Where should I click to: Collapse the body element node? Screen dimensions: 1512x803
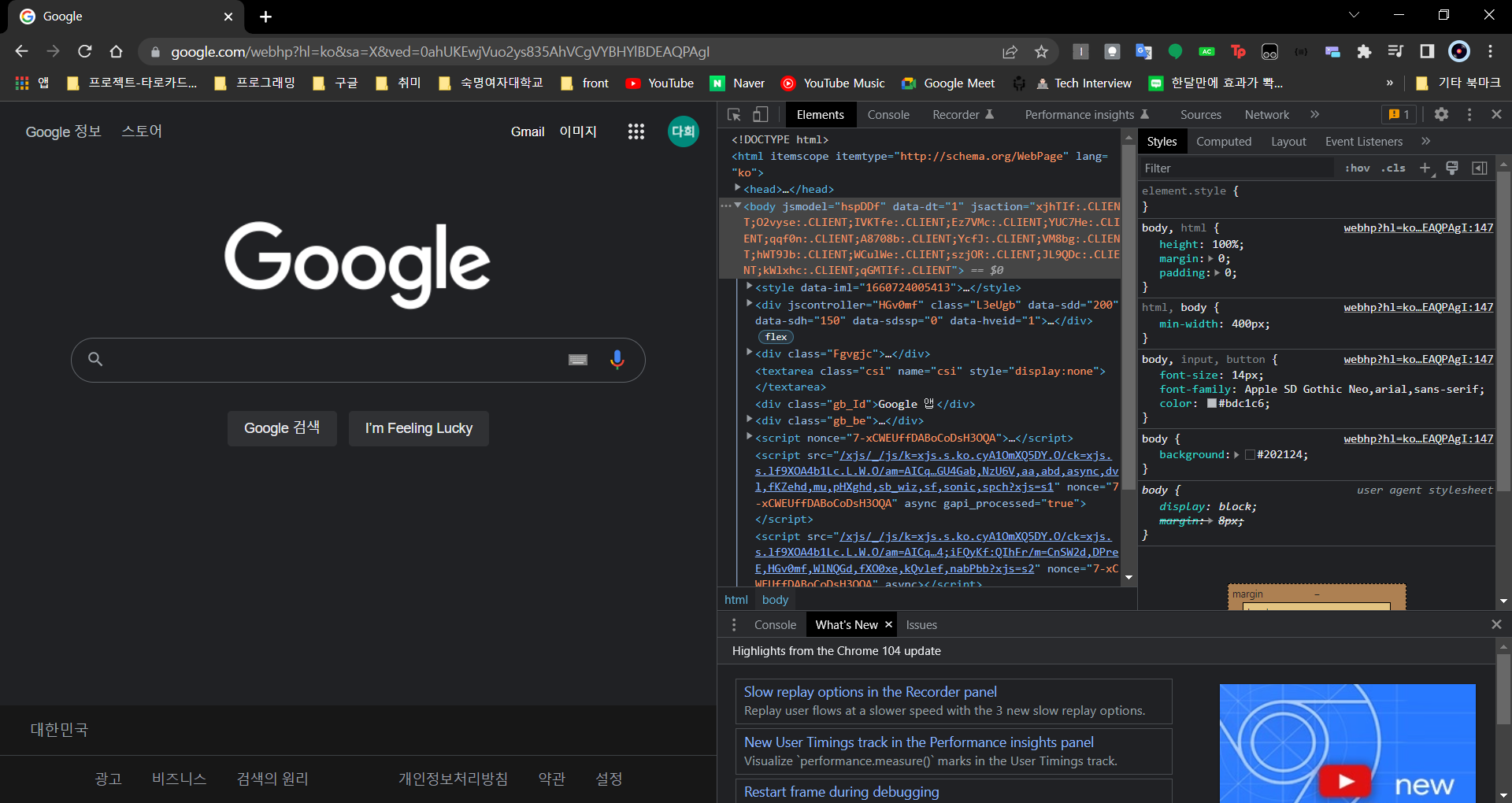pos(738,205)
